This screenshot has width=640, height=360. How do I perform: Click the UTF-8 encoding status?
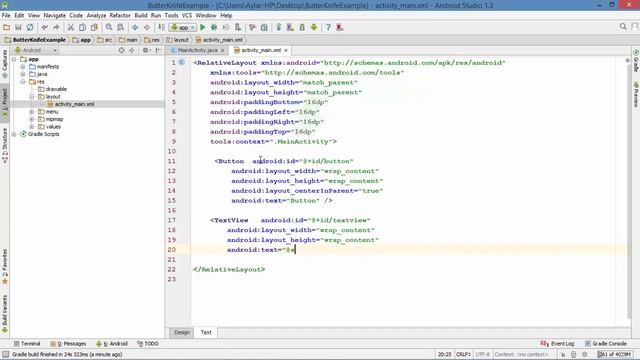pyautogui.click(x=482, y=354)
